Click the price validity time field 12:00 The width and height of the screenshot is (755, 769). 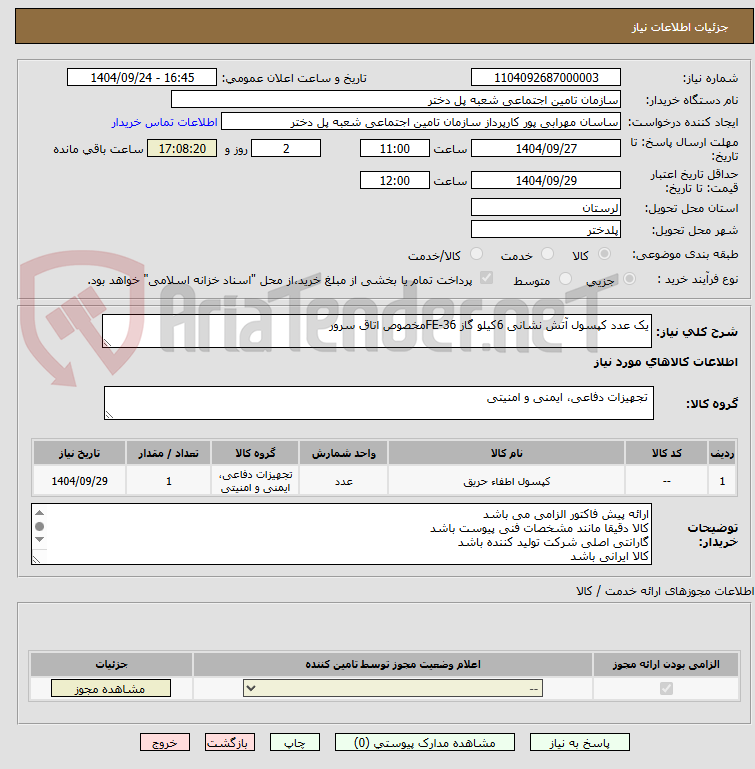click(394, 180)
